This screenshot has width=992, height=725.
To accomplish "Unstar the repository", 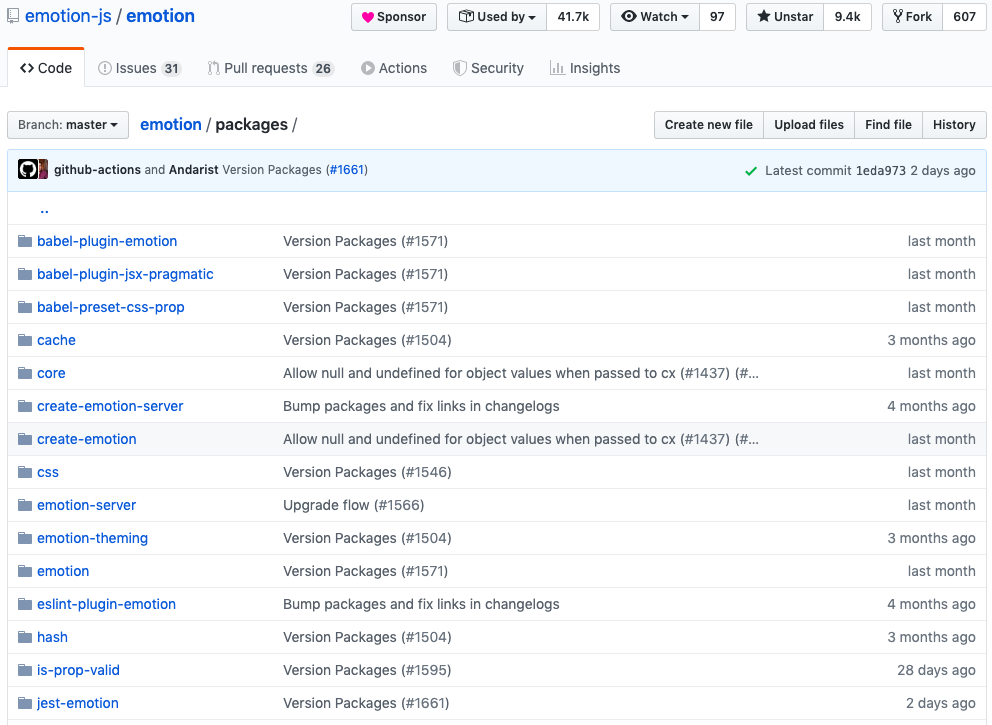I will coord(785,16).
